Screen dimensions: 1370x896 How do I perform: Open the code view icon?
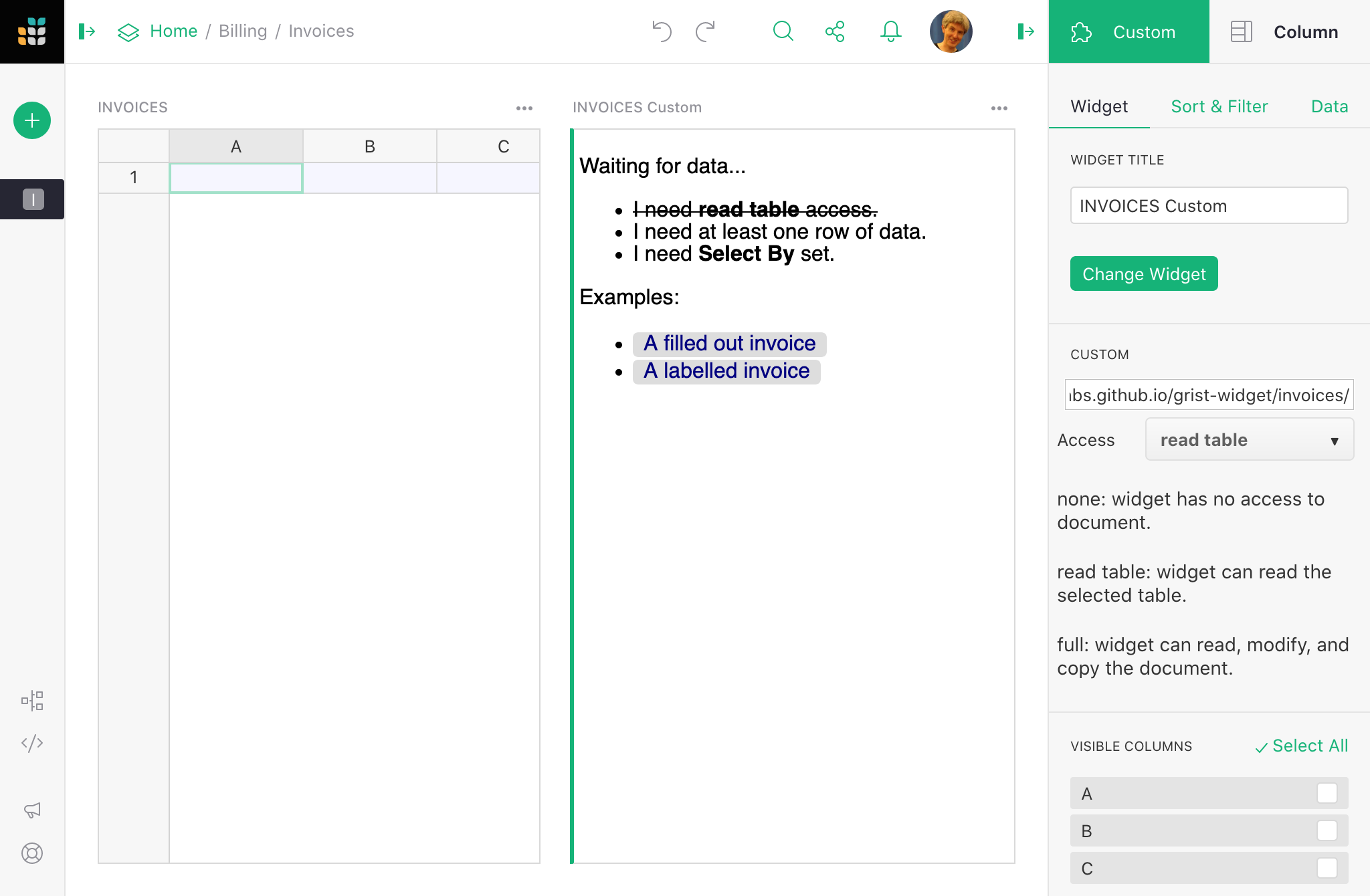point(32,744)
